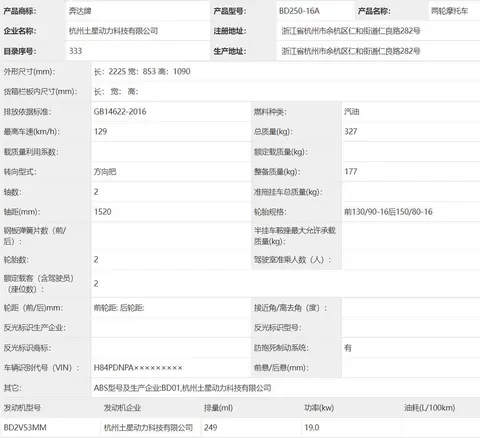The image size is (480, 438).
Task: Select engine model BD2V53MM
Action: coord(25,427)
